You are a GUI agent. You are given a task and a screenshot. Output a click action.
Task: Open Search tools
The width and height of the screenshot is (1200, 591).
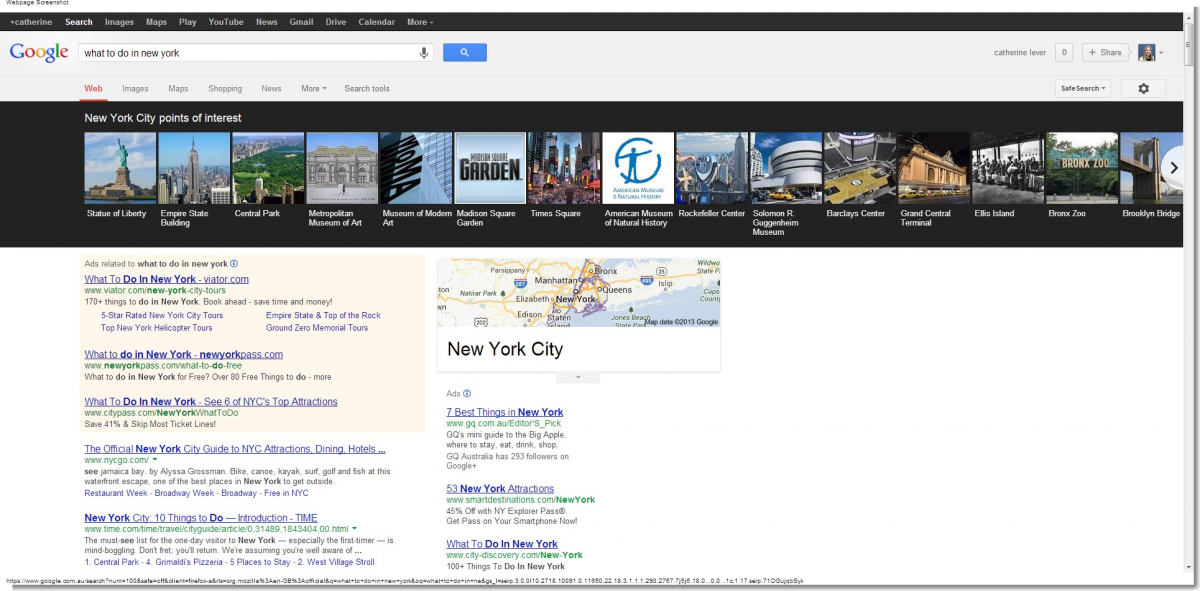click(x=367, y=89)
